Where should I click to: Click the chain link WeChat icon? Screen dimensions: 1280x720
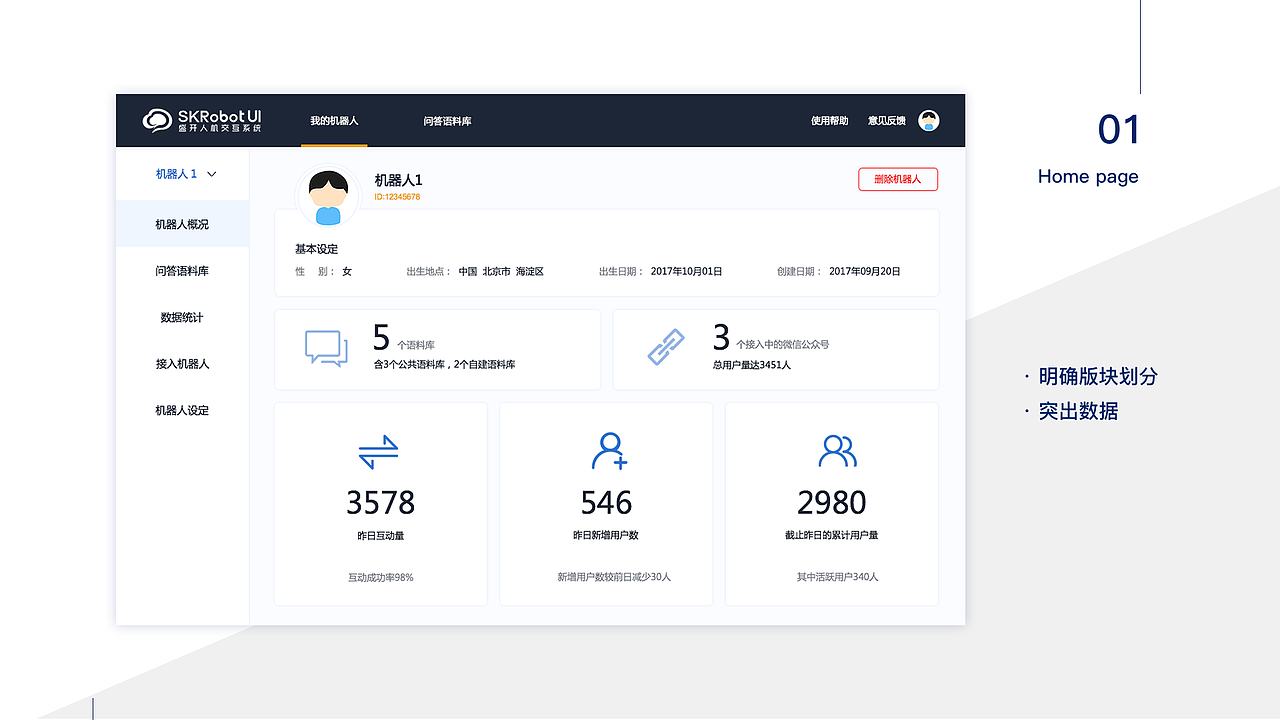[x=666, y=348]
